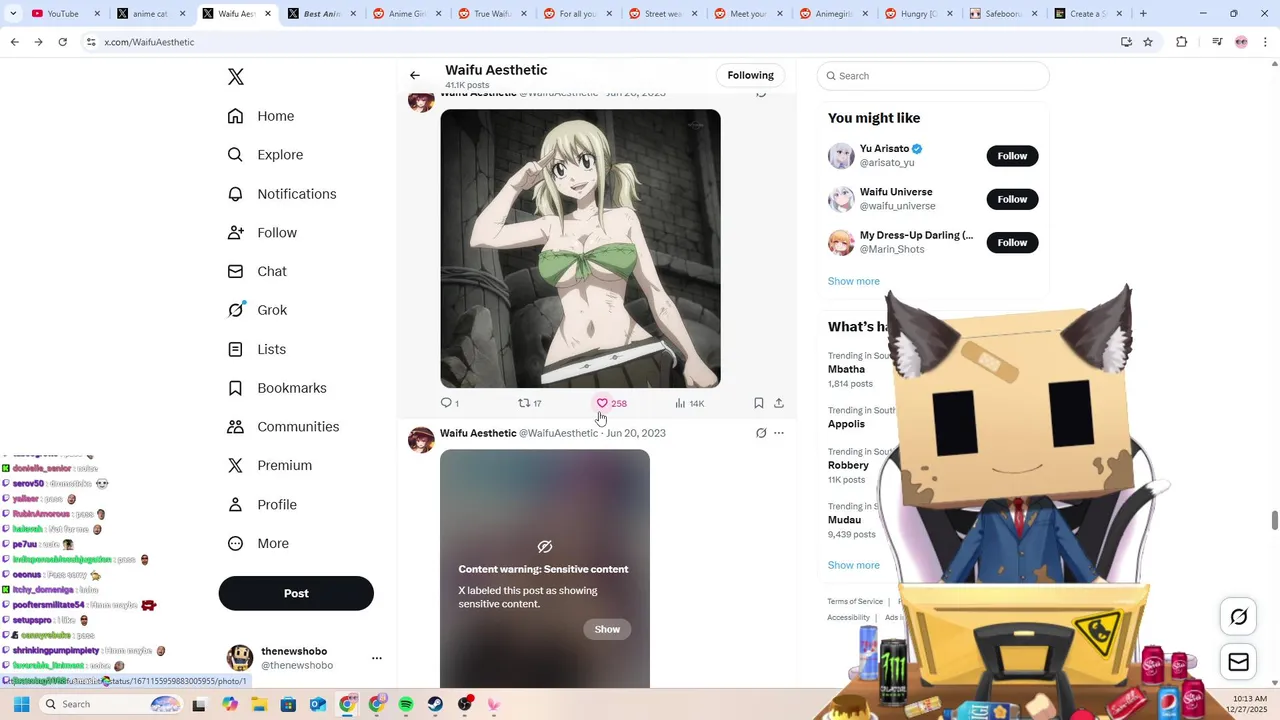
Task: Expand the More menu in the sidebar
Action: click(258, 543)
